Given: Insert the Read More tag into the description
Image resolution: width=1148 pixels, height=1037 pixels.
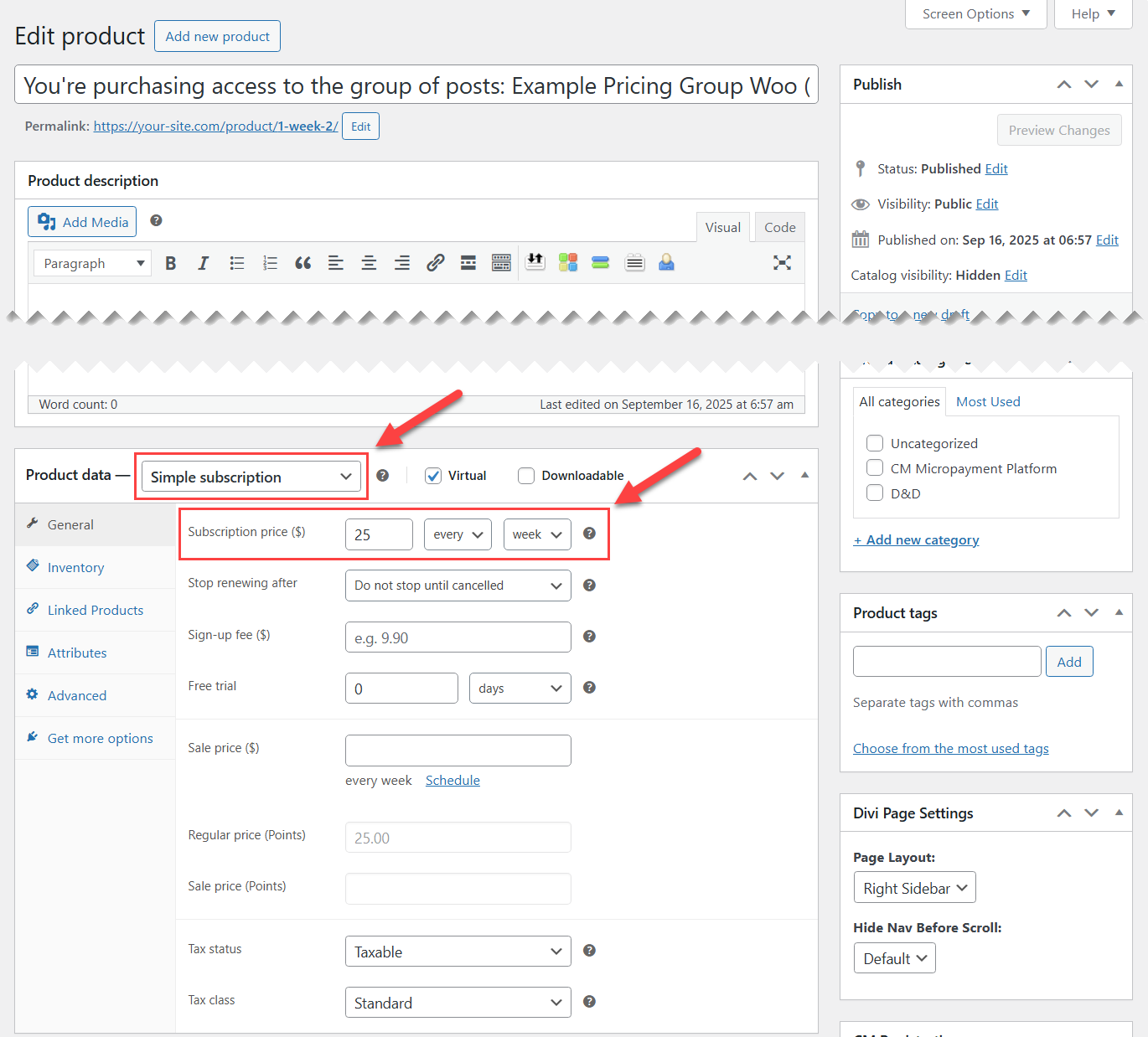Looking at the screenshot, I should (468, 262).
